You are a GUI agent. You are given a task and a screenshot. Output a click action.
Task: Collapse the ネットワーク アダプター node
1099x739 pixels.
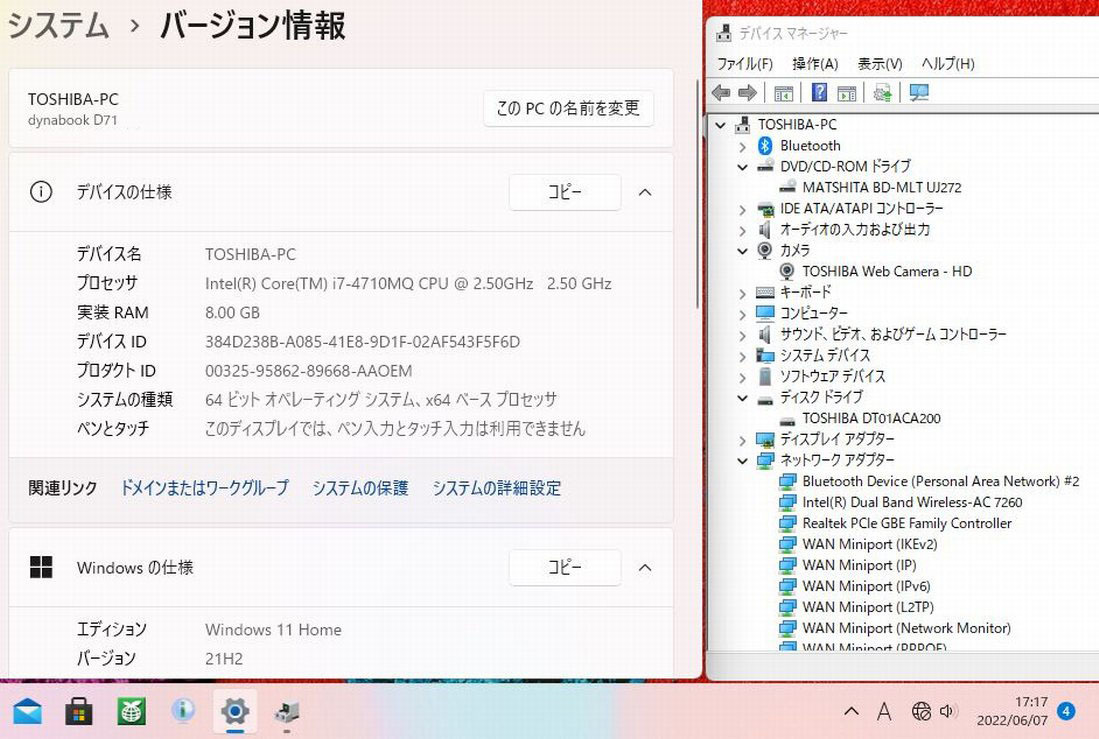(742, 461)
